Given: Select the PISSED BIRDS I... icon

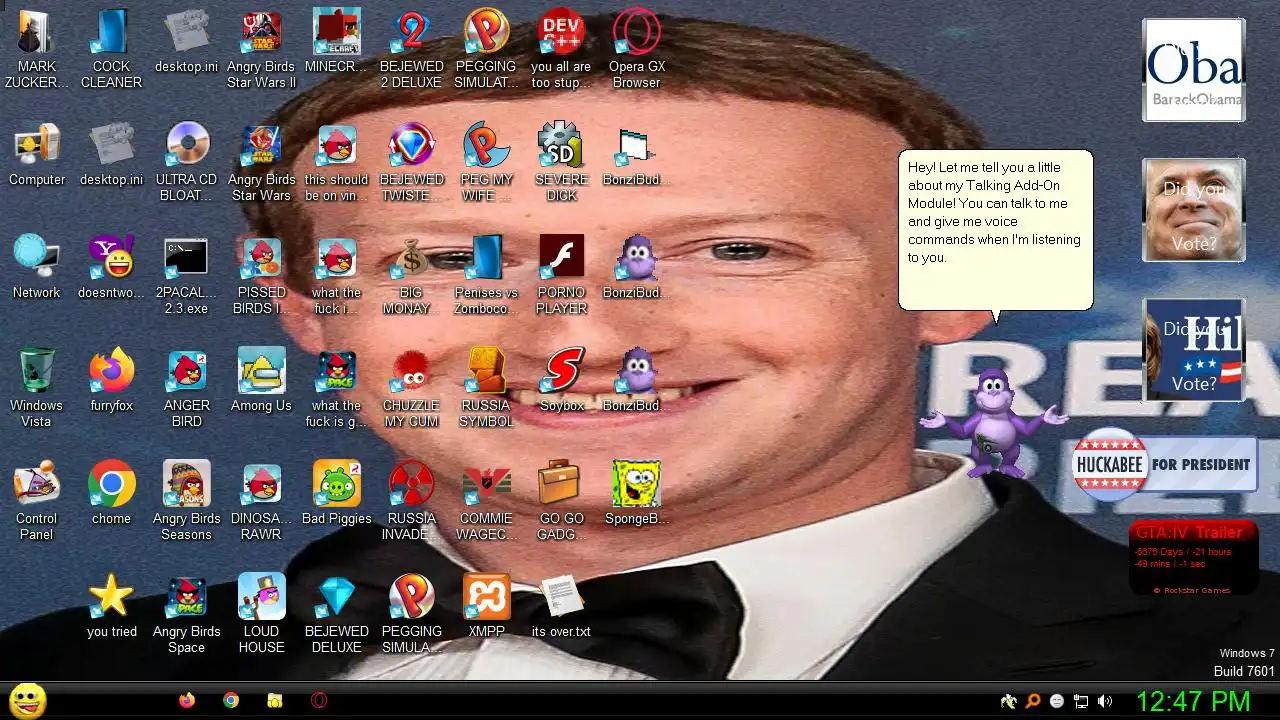Looking at the screenshot, I should pos(261,276).
